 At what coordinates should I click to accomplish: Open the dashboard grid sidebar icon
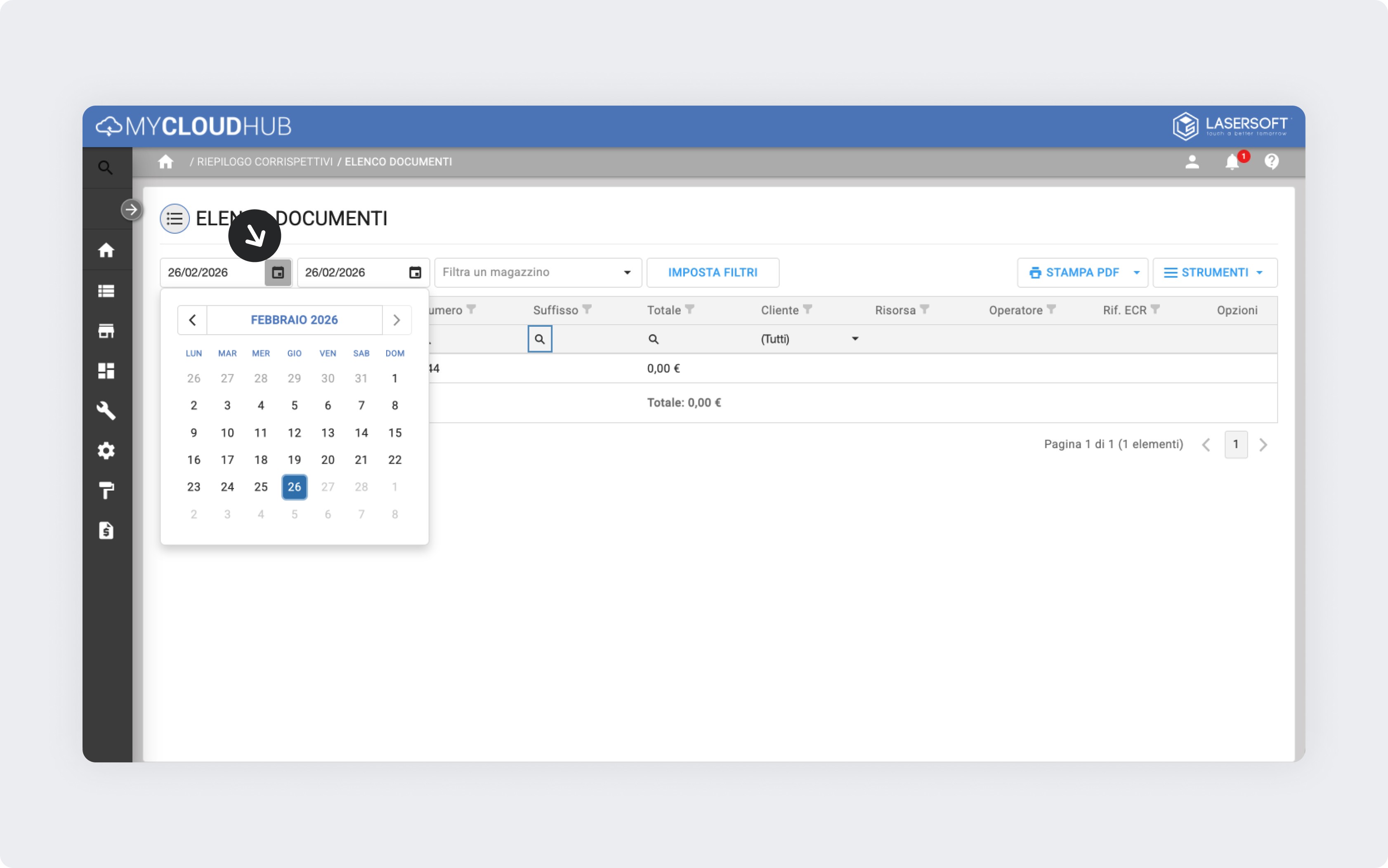pyautogui.click(x=106, y=371)
